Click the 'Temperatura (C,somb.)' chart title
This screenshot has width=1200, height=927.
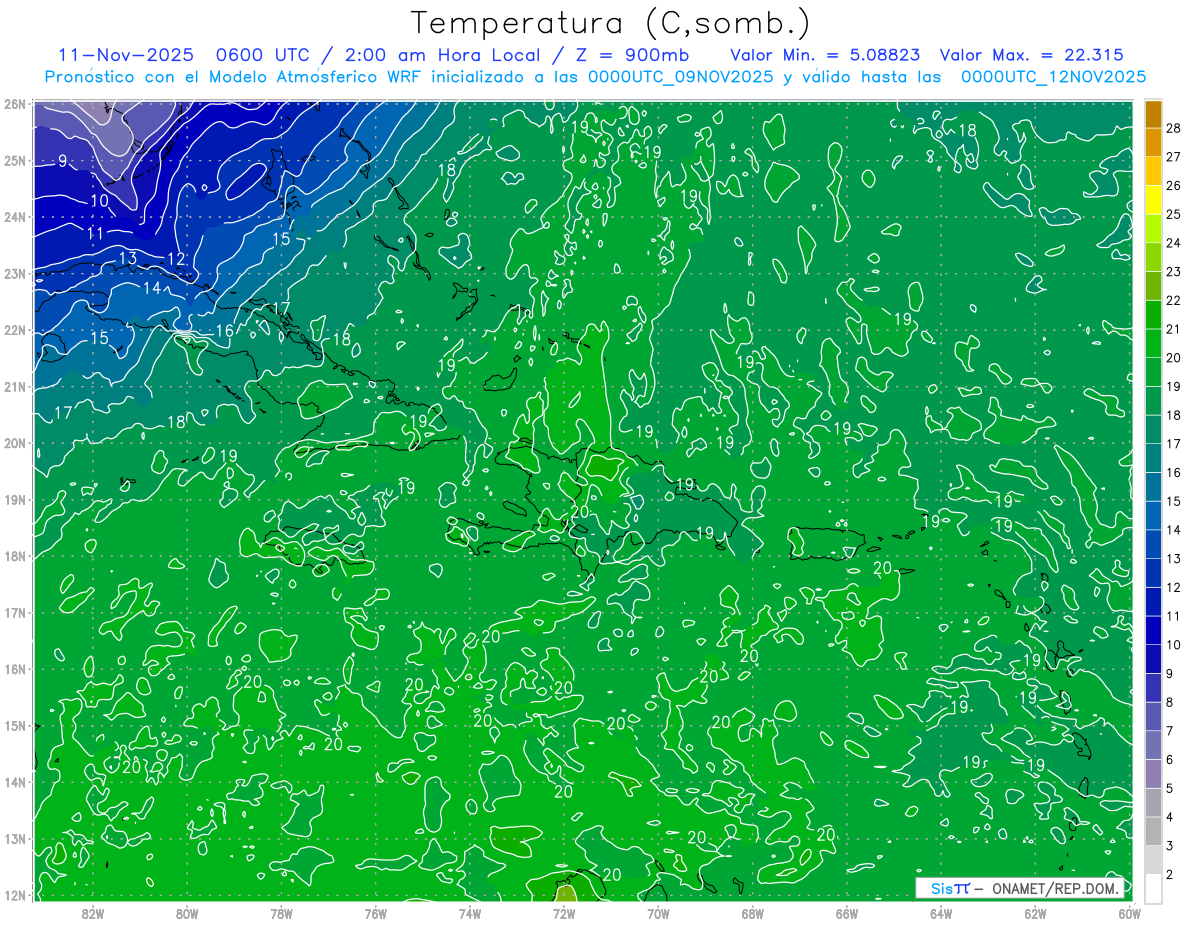610,23
